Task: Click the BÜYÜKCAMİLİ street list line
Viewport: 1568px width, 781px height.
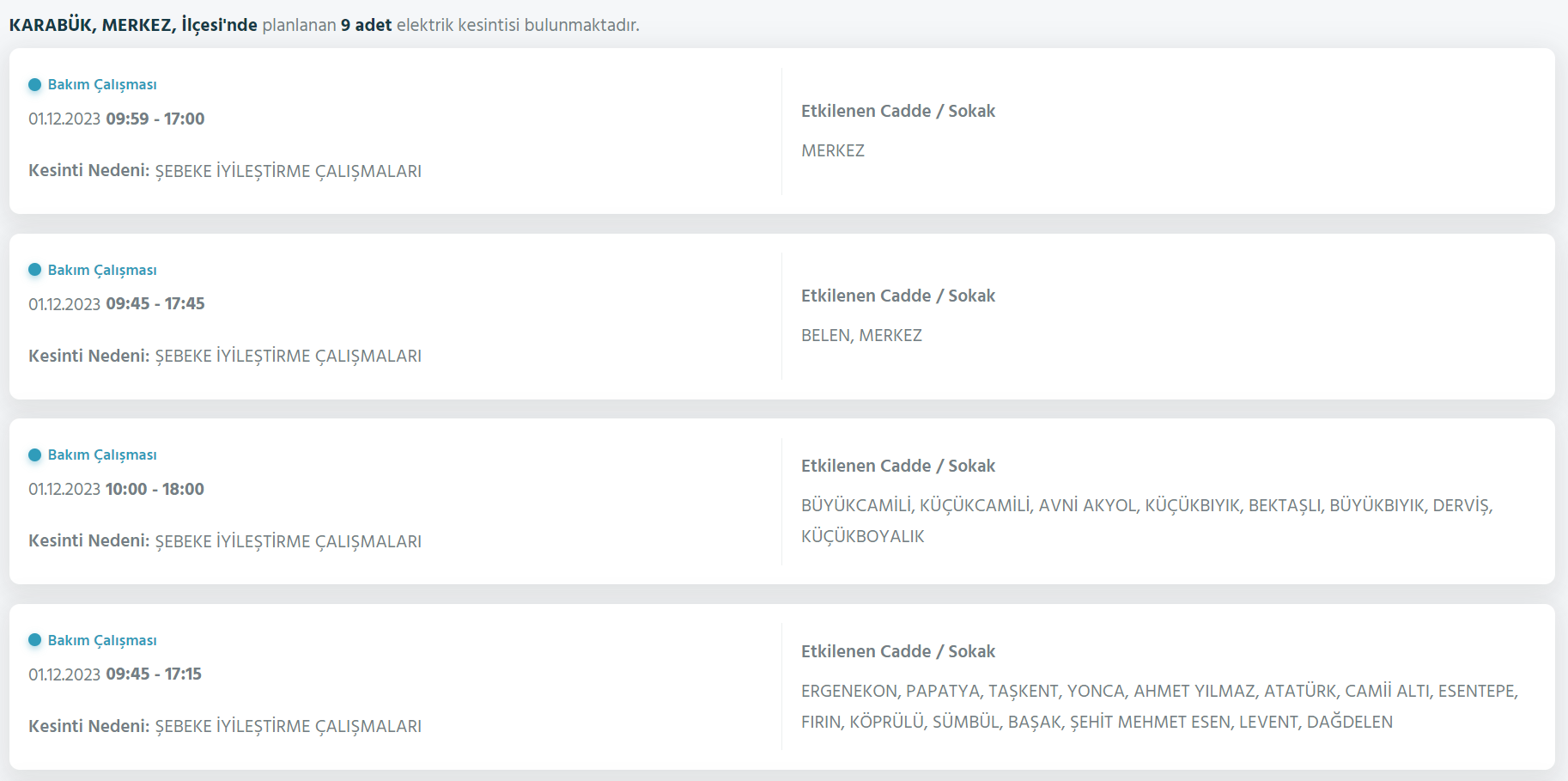Action: [1146, 505]
